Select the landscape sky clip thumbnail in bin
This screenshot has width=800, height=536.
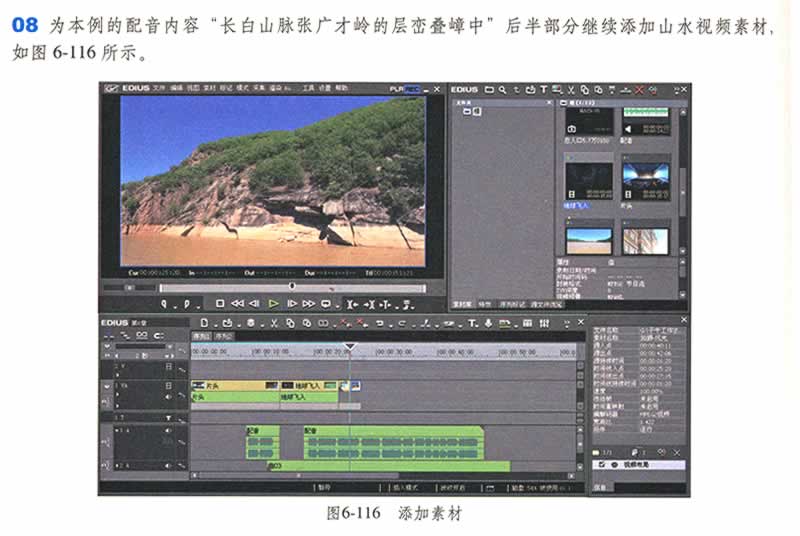click(589, 240)
